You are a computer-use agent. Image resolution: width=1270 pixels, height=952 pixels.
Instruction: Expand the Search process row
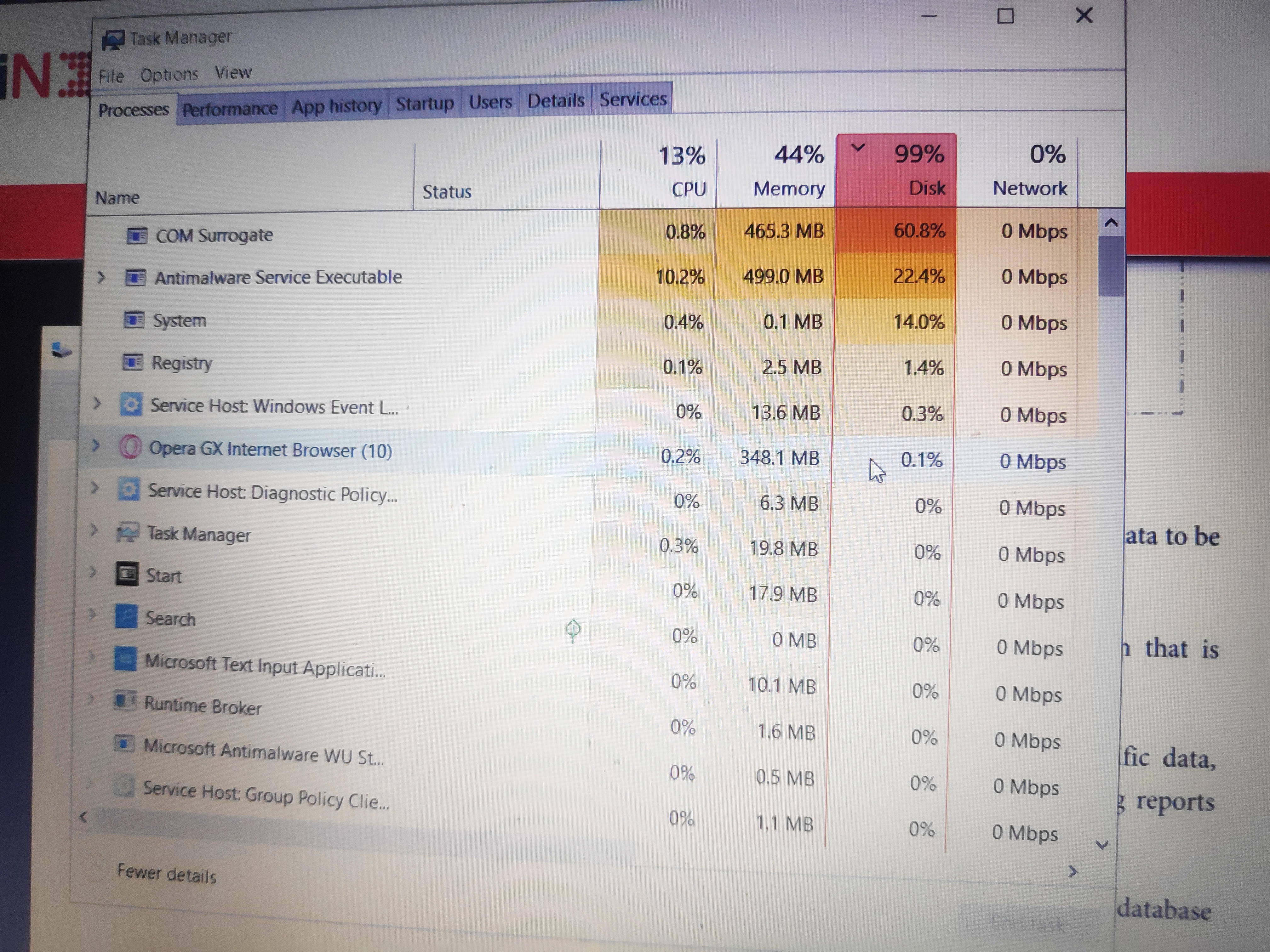click(92, 614)
